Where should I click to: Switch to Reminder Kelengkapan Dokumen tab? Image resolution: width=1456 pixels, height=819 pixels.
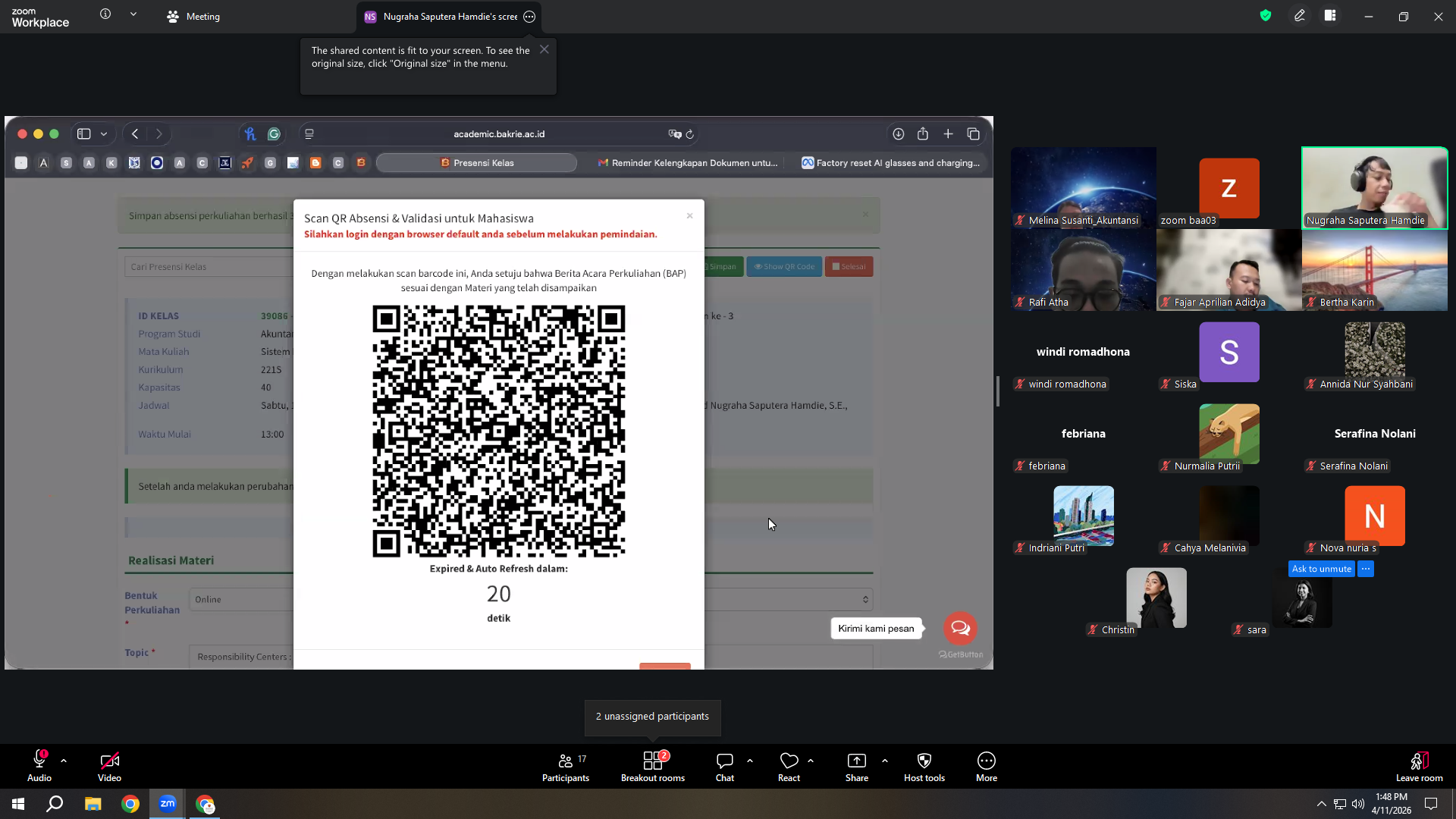(x=688, y=163)
